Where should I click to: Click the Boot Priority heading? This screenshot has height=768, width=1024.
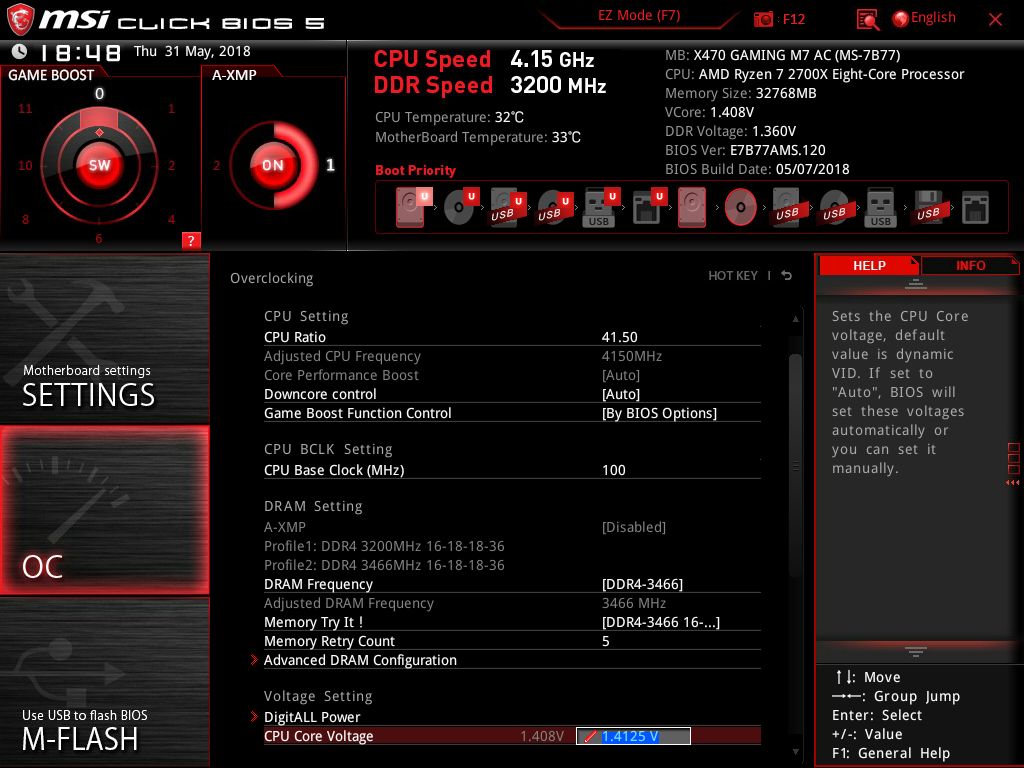[415, 170]
